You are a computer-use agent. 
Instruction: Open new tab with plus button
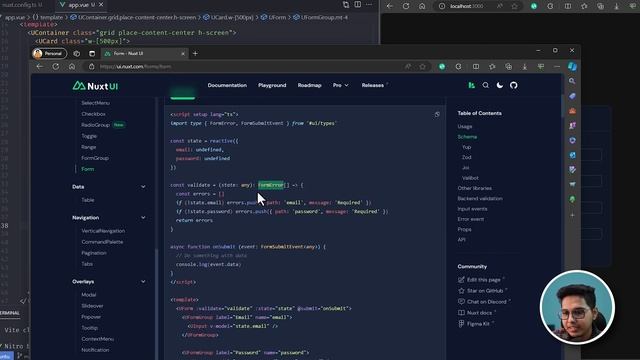point(195,53)
